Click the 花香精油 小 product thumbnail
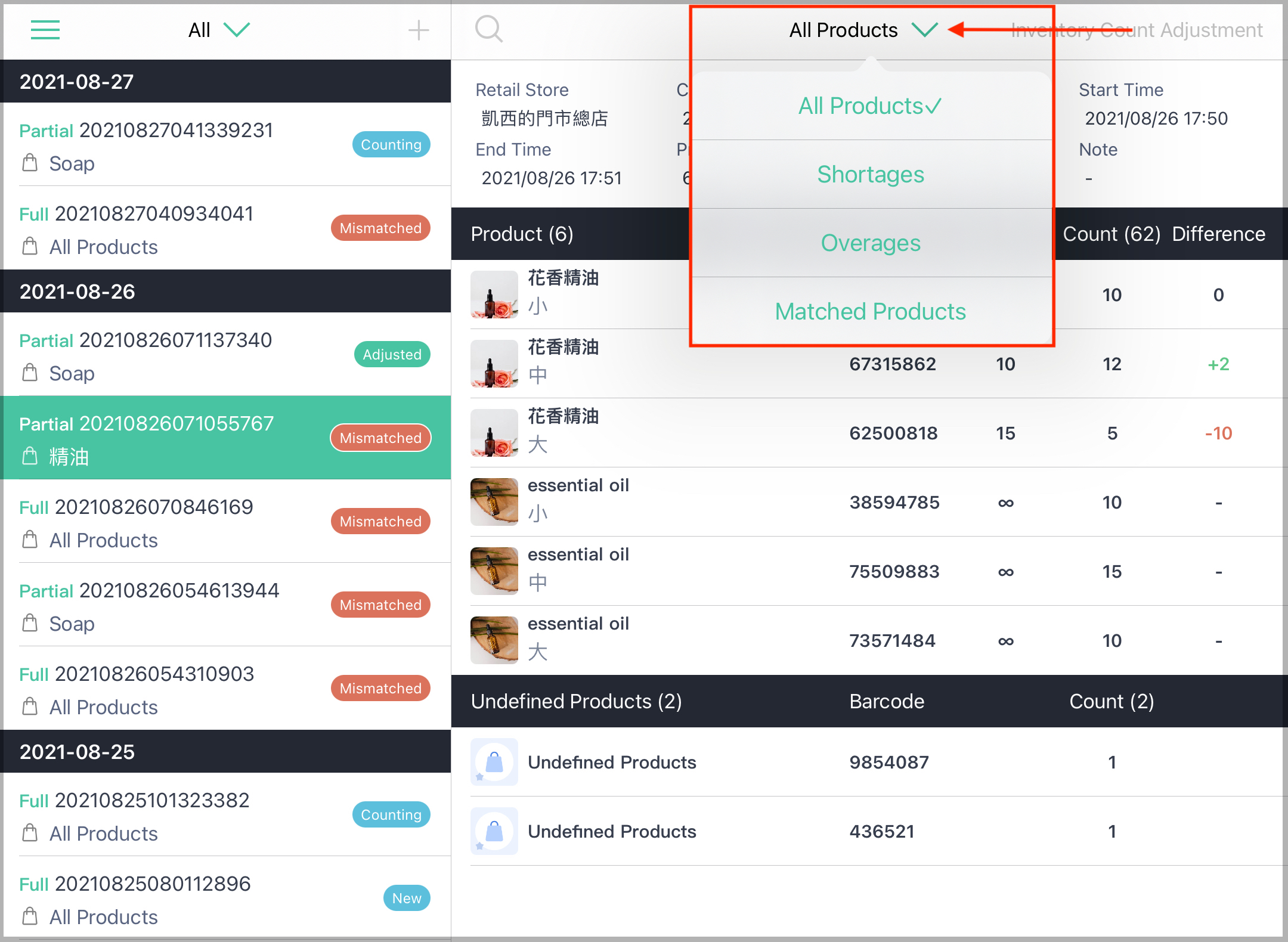The height and width of the screenshot is (942, 1288). (494, 295)
